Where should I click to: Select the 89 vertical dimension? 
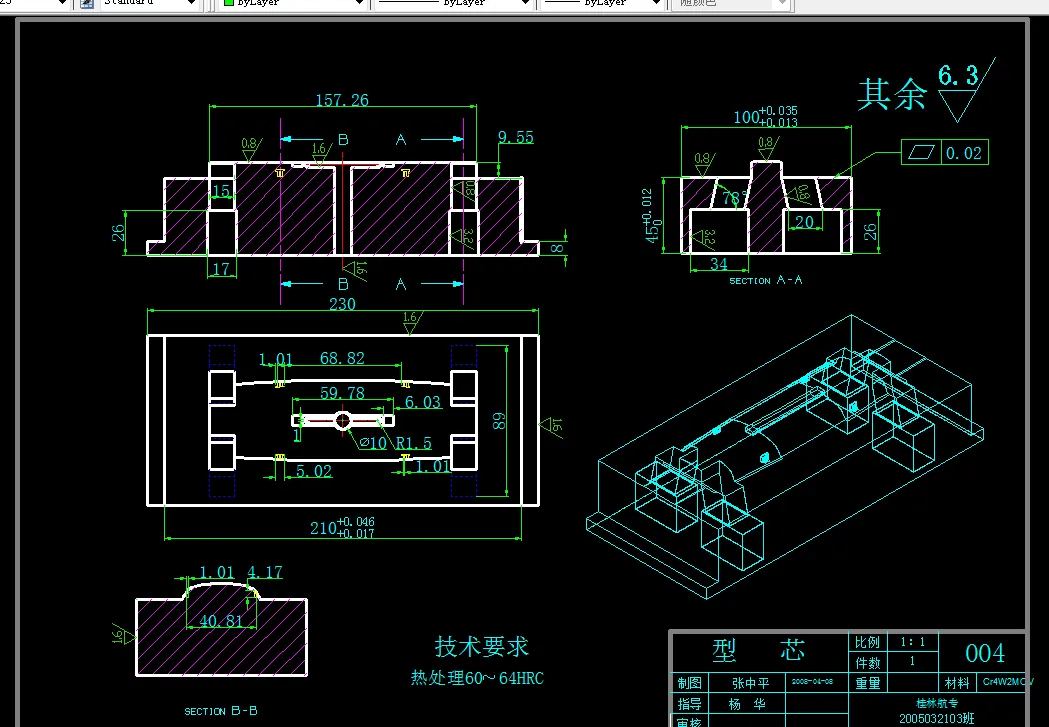[x=499, y=421]
